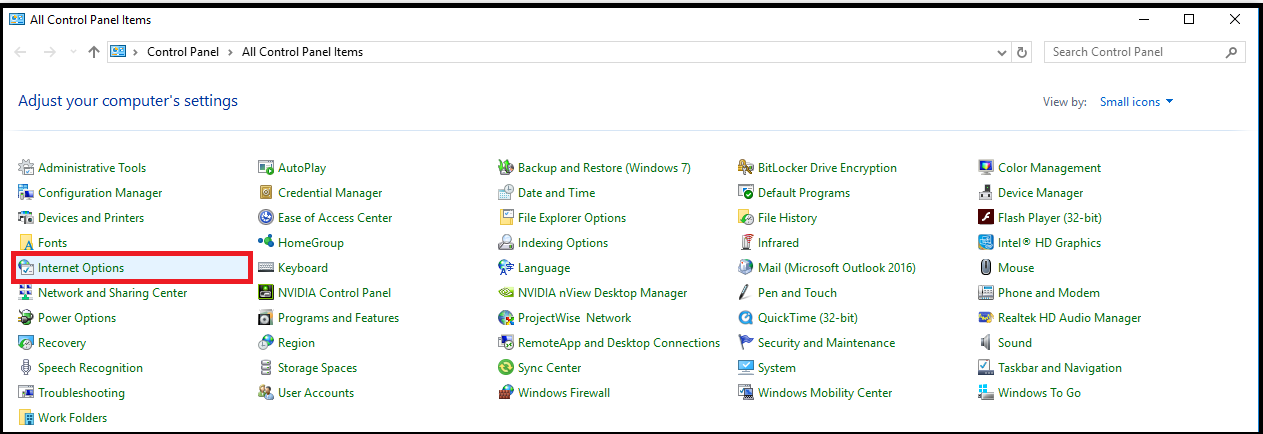The height and width of the screenshot is (434, 1263).
Task: Open the Flash Player icon
Action: pos(986,218)
